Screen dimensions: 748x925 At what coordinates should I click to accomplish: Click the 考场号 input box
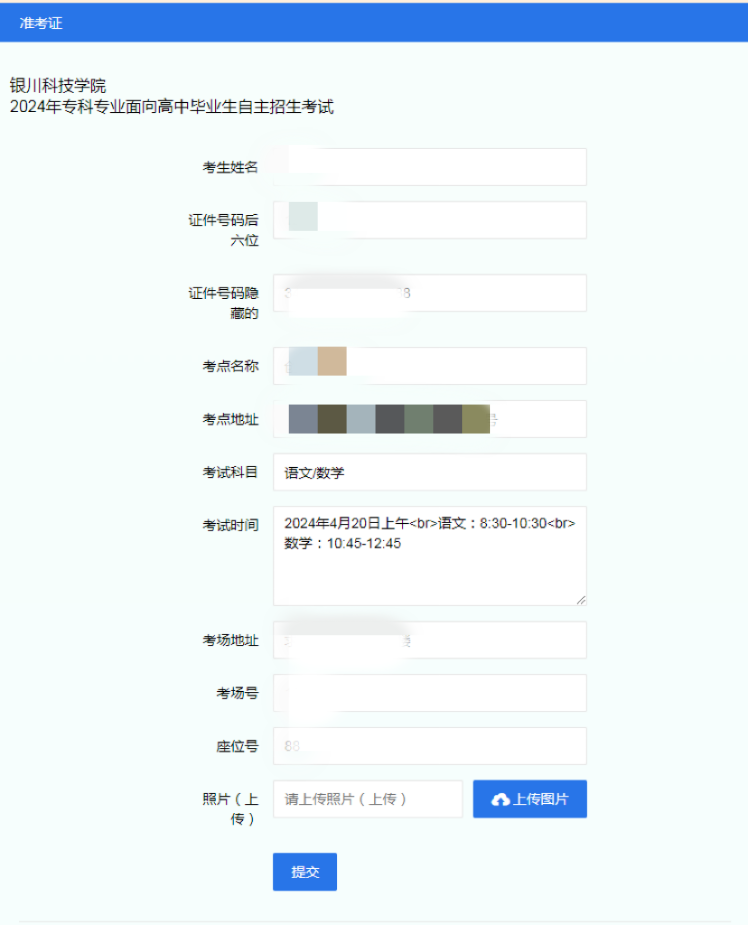[429, 693]
